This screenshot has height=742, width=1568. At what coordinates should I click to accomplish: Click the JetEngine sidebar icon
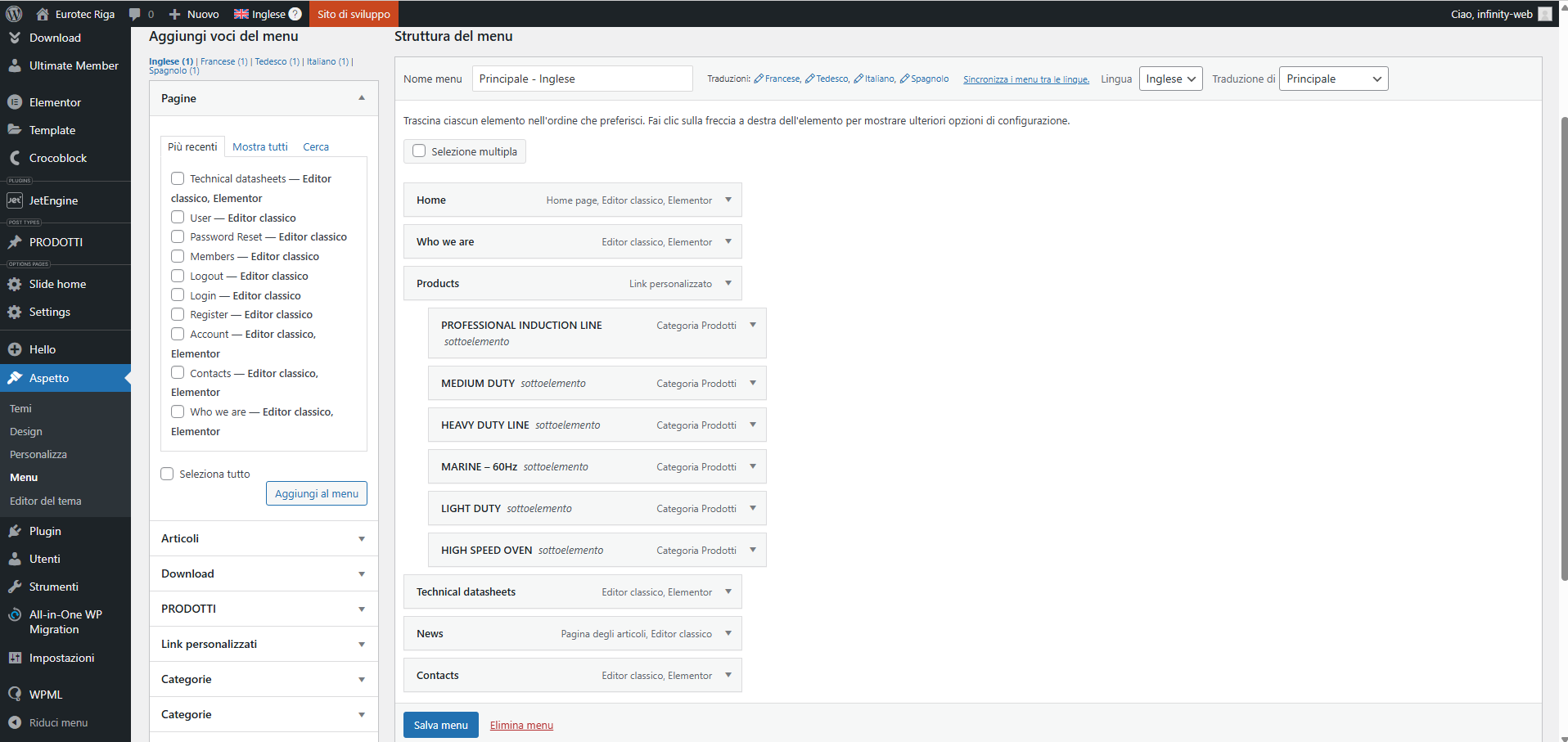coord(15,200)
